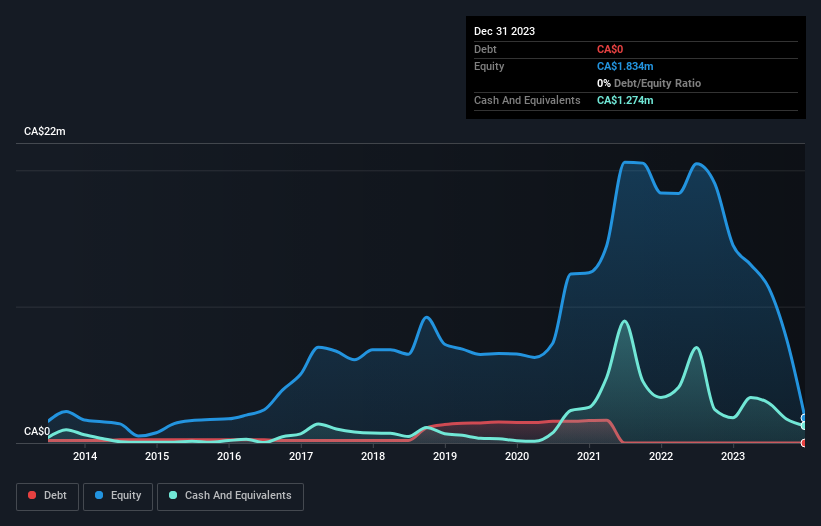Select the 2019 x-axis label

(445, 456)
